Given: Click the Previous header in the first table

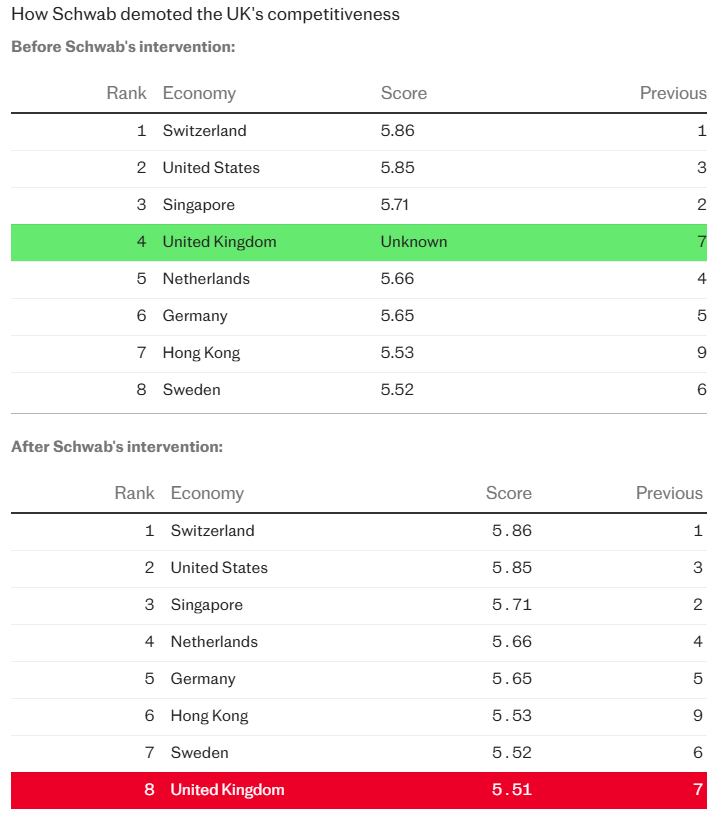Looking at the screenshot, I should click(673, 93).
